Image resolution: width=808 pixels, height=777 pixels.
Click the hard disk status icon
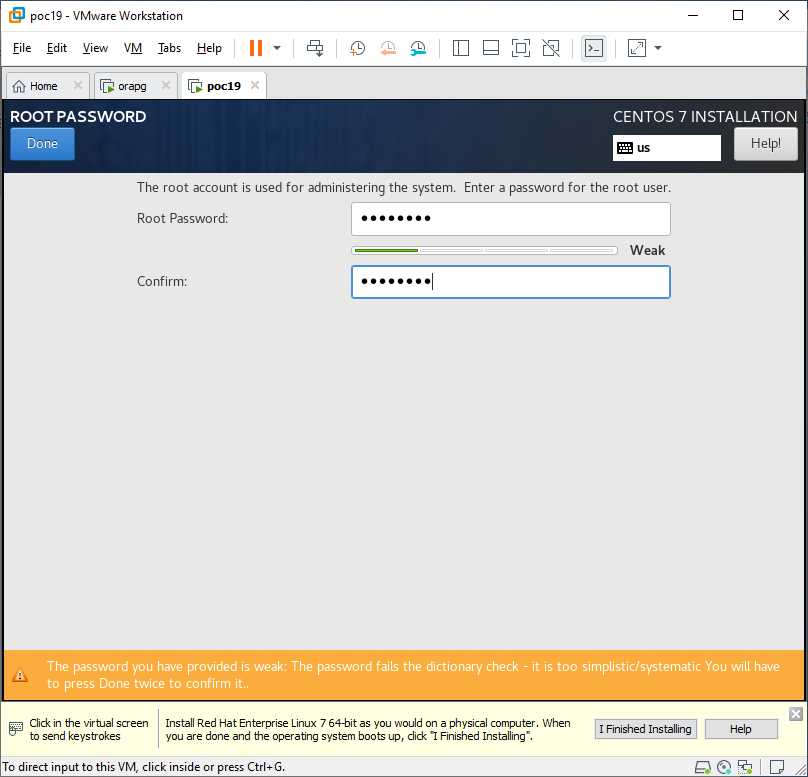point(702,767)
